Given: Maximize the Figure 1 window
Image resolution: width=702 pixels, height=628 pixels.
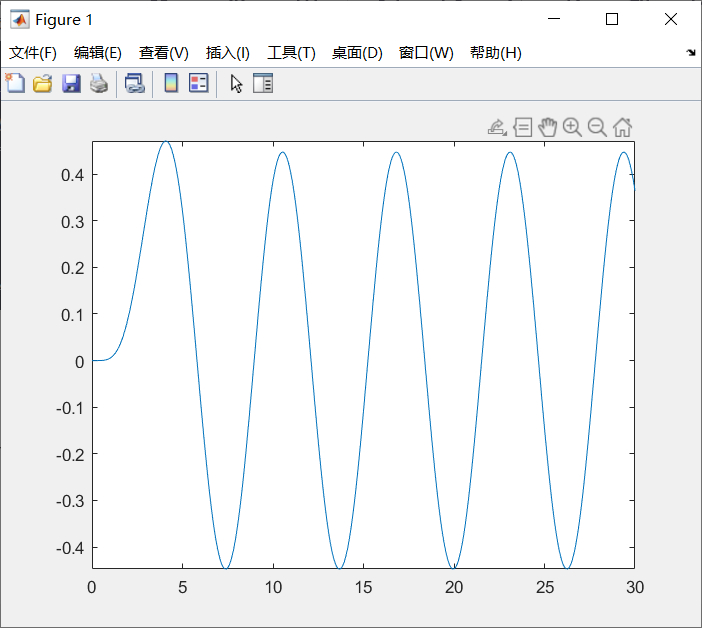Looking at the screenshot, I should 612,19.
